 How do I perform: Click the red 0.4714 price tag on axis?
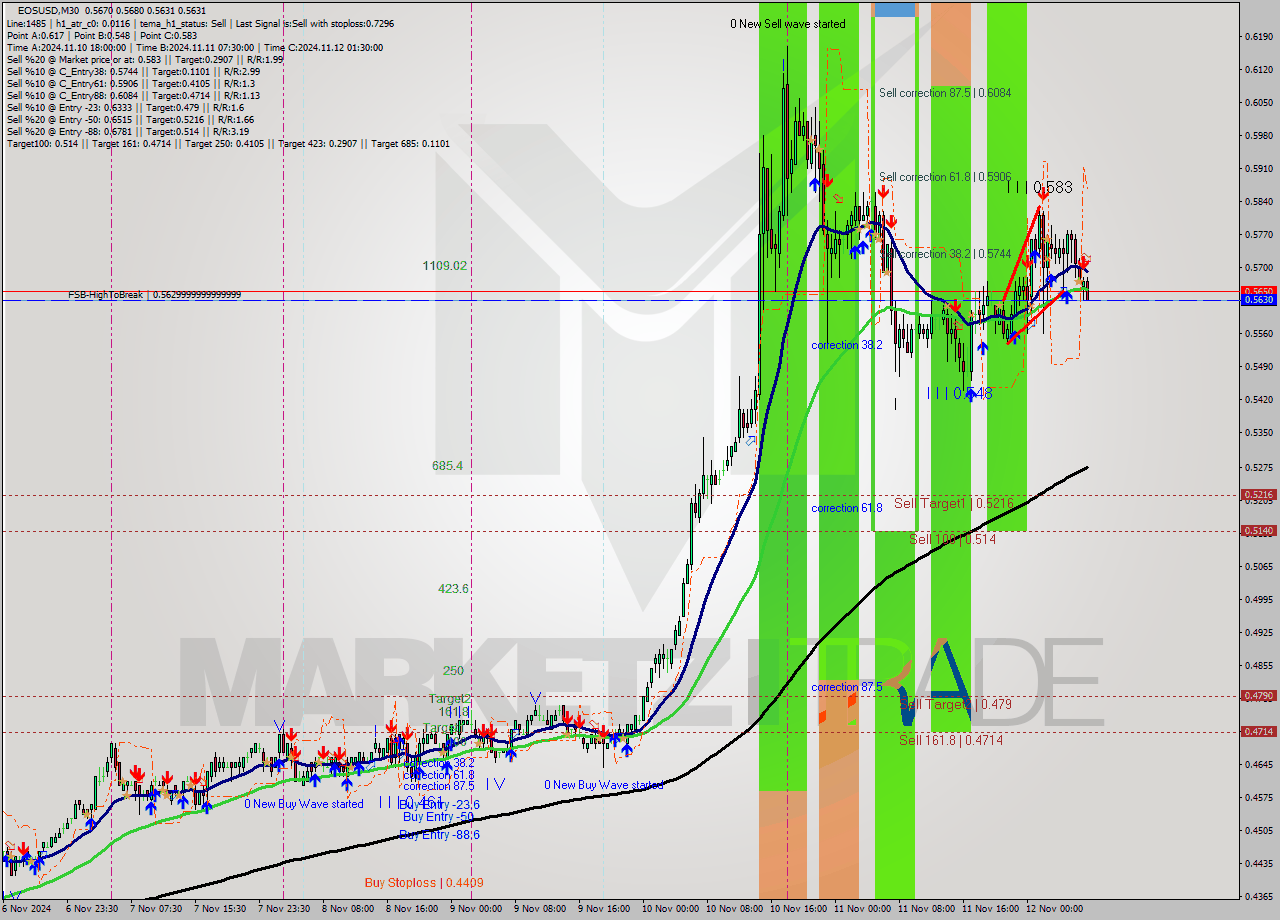pyautogui.click(x=1257, y=731)
